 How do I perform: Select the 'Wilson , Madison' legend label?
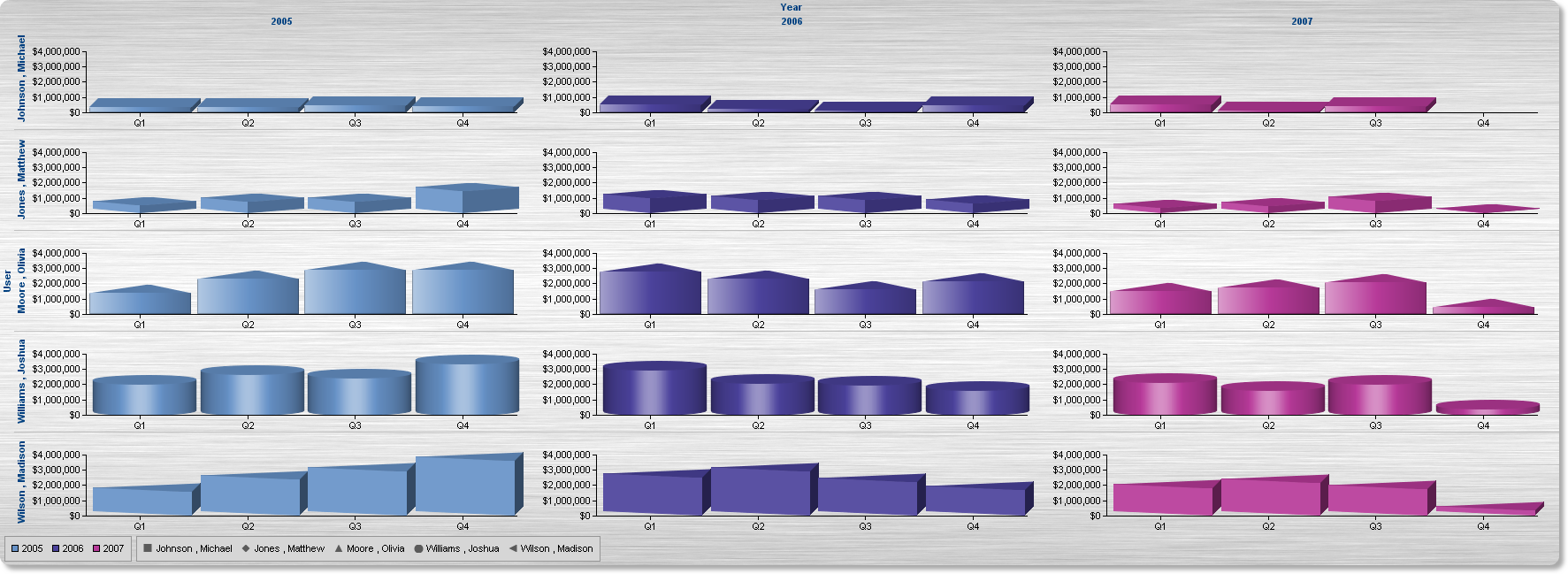coord(556,548)
